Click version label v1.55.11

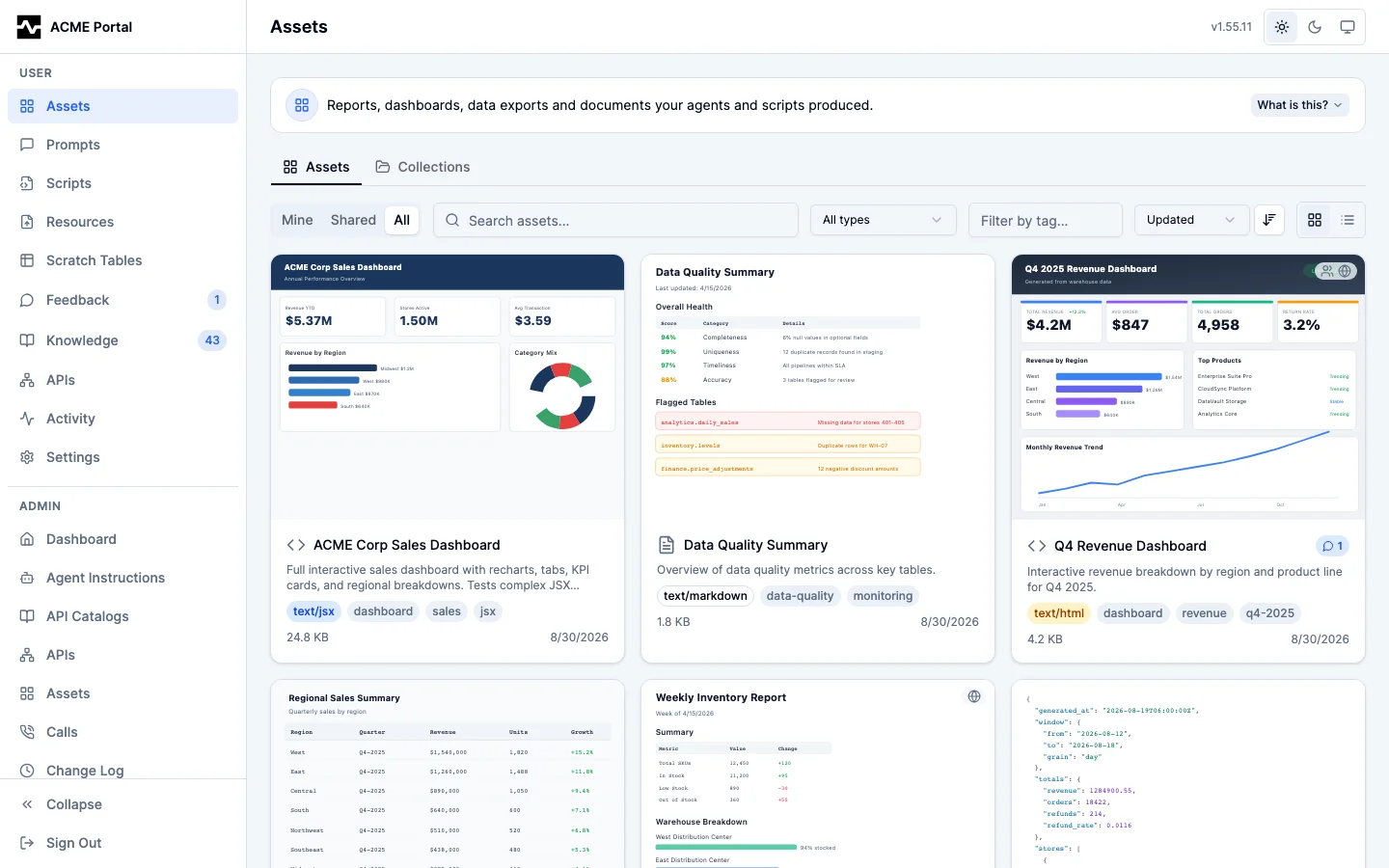1231,27
